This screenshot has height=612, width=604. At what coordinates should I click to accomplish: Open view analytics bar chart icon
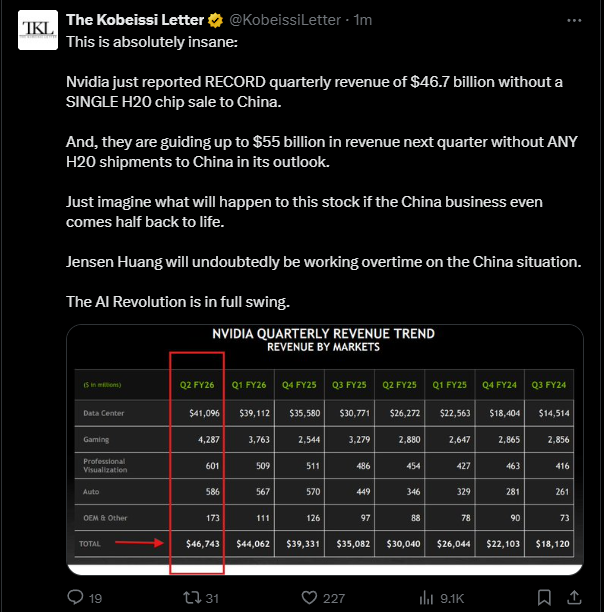pos(422,598)
